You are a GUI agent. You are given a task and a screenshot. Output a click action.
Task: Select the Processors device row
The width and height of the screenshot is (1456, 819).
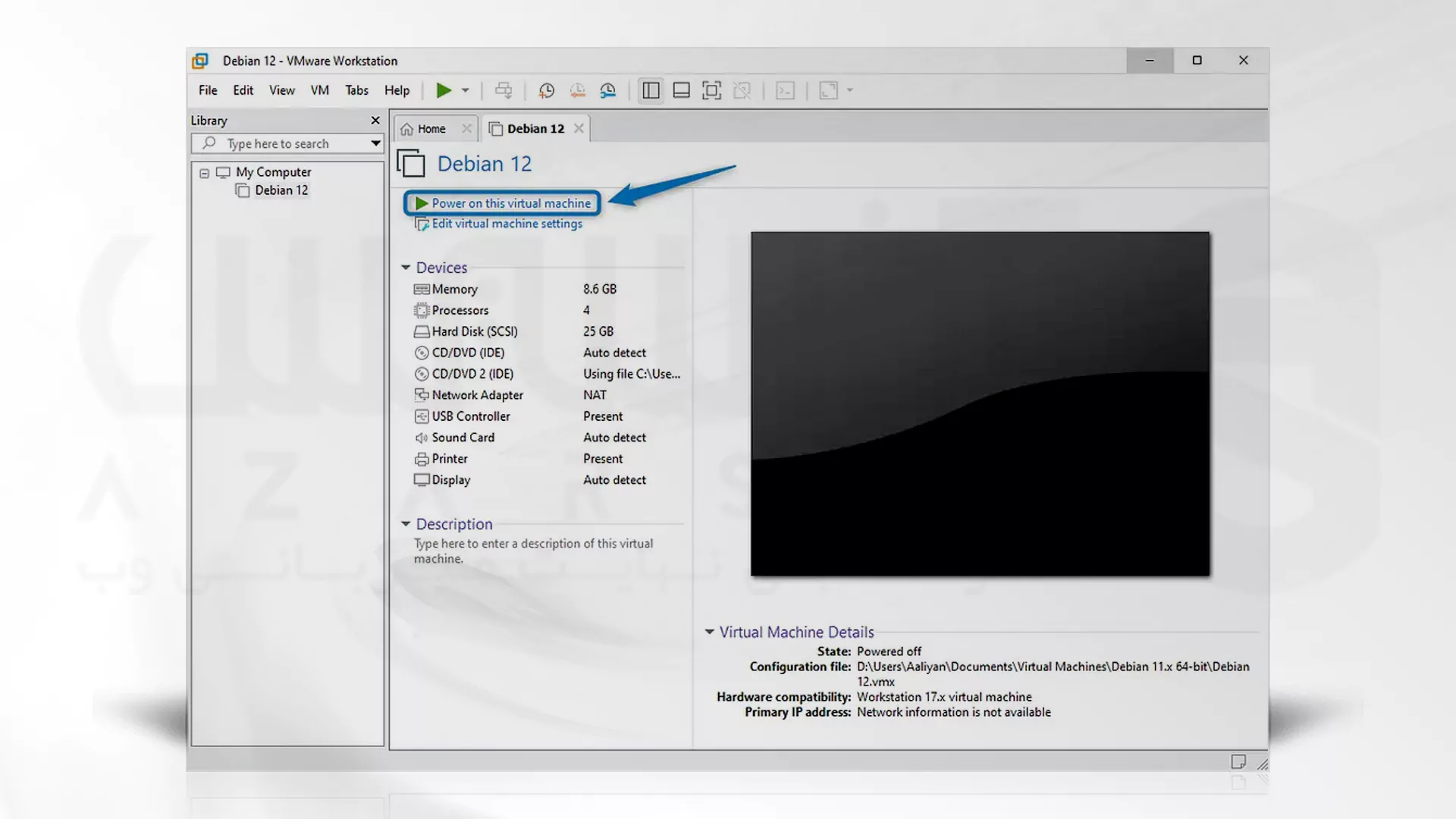click(548, 310)
